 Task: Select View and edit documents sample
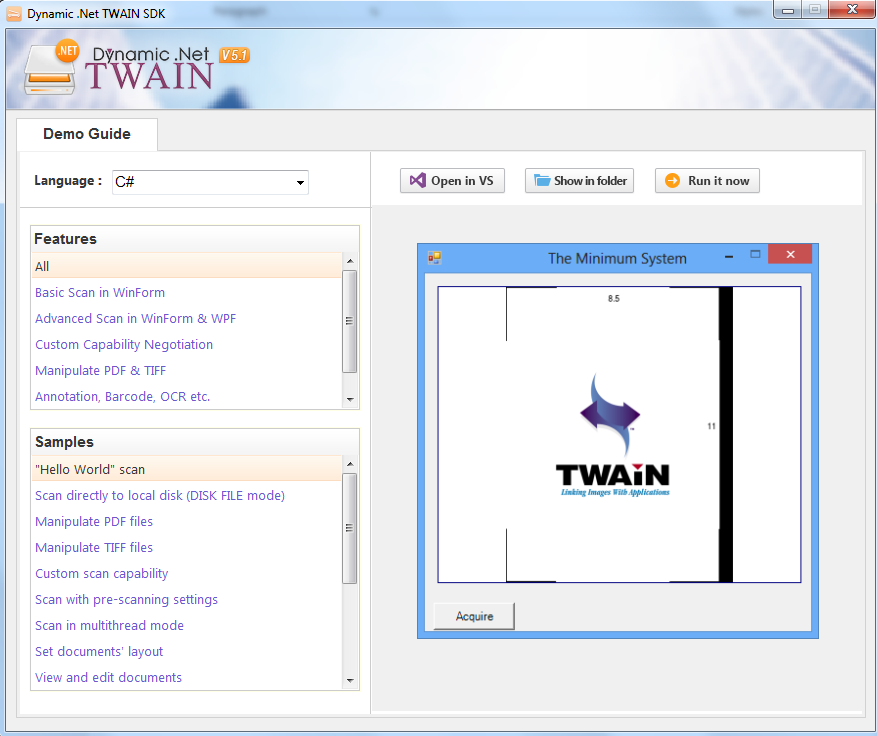(108, 677)
